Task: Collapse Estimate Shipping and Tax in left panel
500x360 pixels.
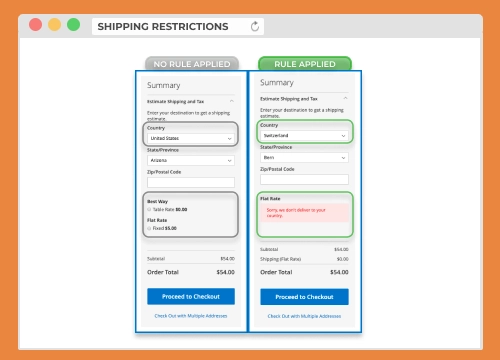Action: click(232, 101)
